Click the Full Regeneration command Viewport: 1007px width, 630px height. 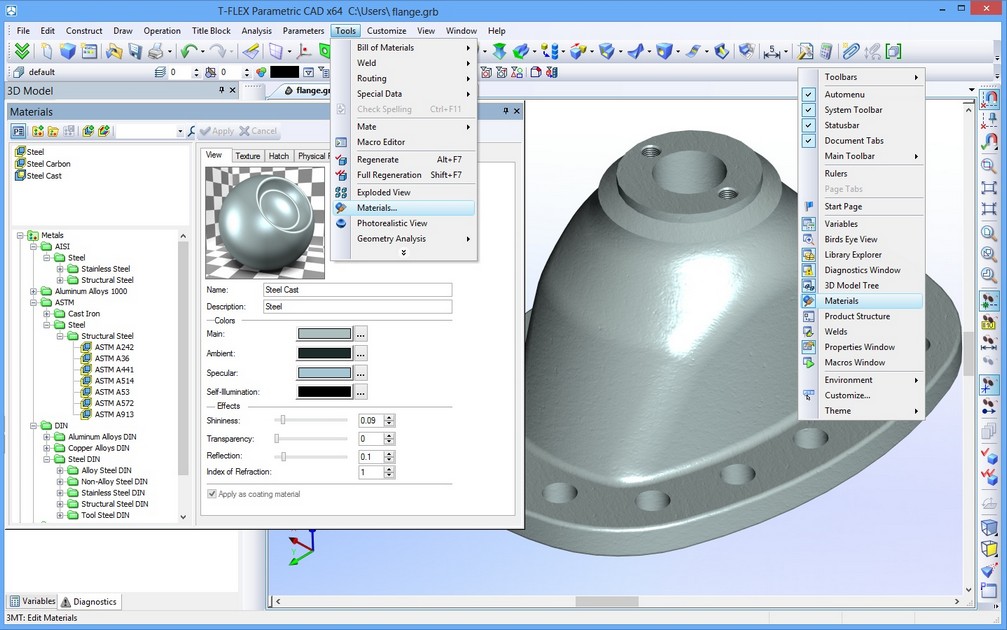(389, 175)
